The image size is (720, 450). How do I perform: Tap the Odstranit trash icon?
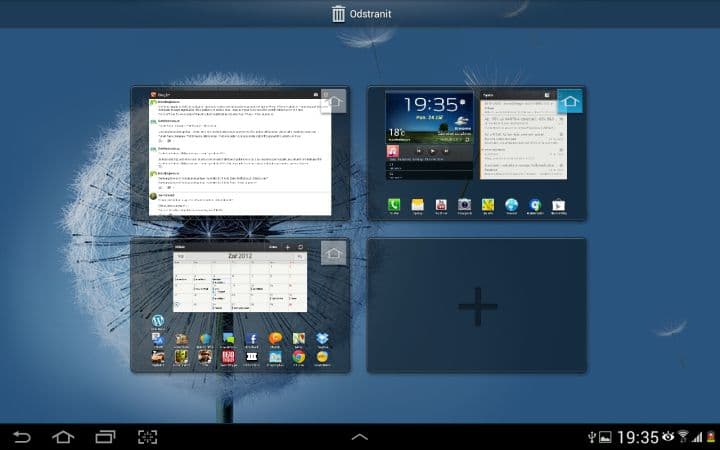[x=339, y=13]
